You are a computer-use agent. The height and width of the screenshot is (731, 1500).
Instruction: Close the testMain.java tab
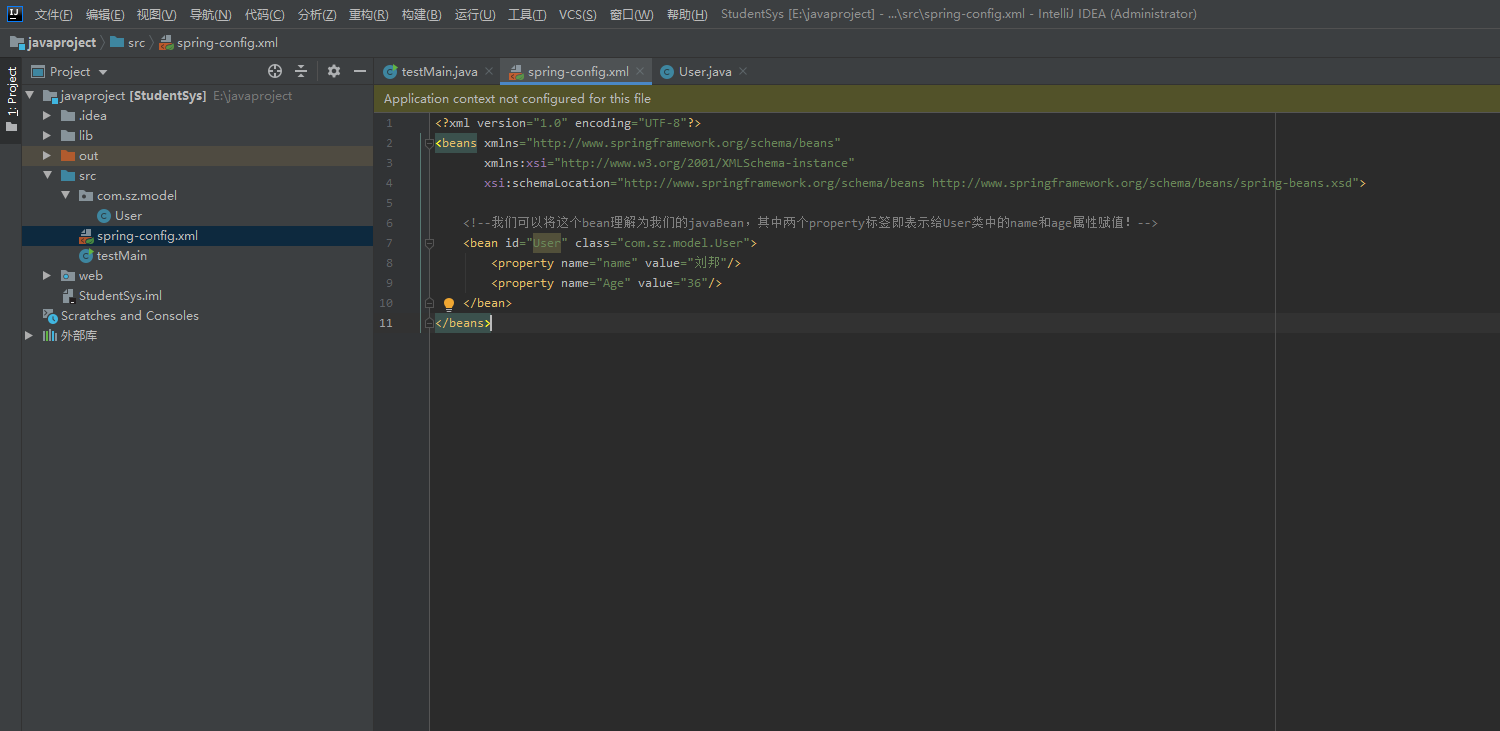(489, 71)
